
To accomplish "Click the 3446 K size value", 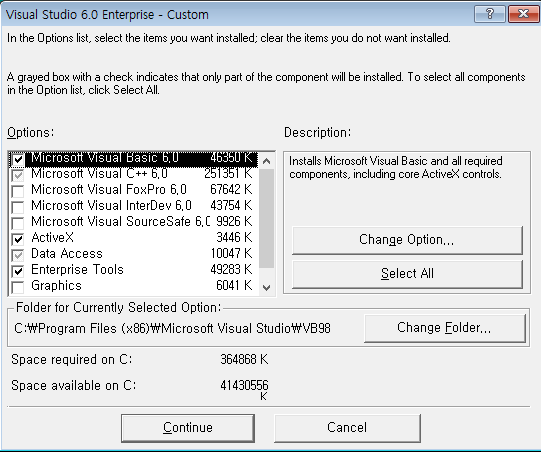I will pyautogui.click(x=234, y=237).
